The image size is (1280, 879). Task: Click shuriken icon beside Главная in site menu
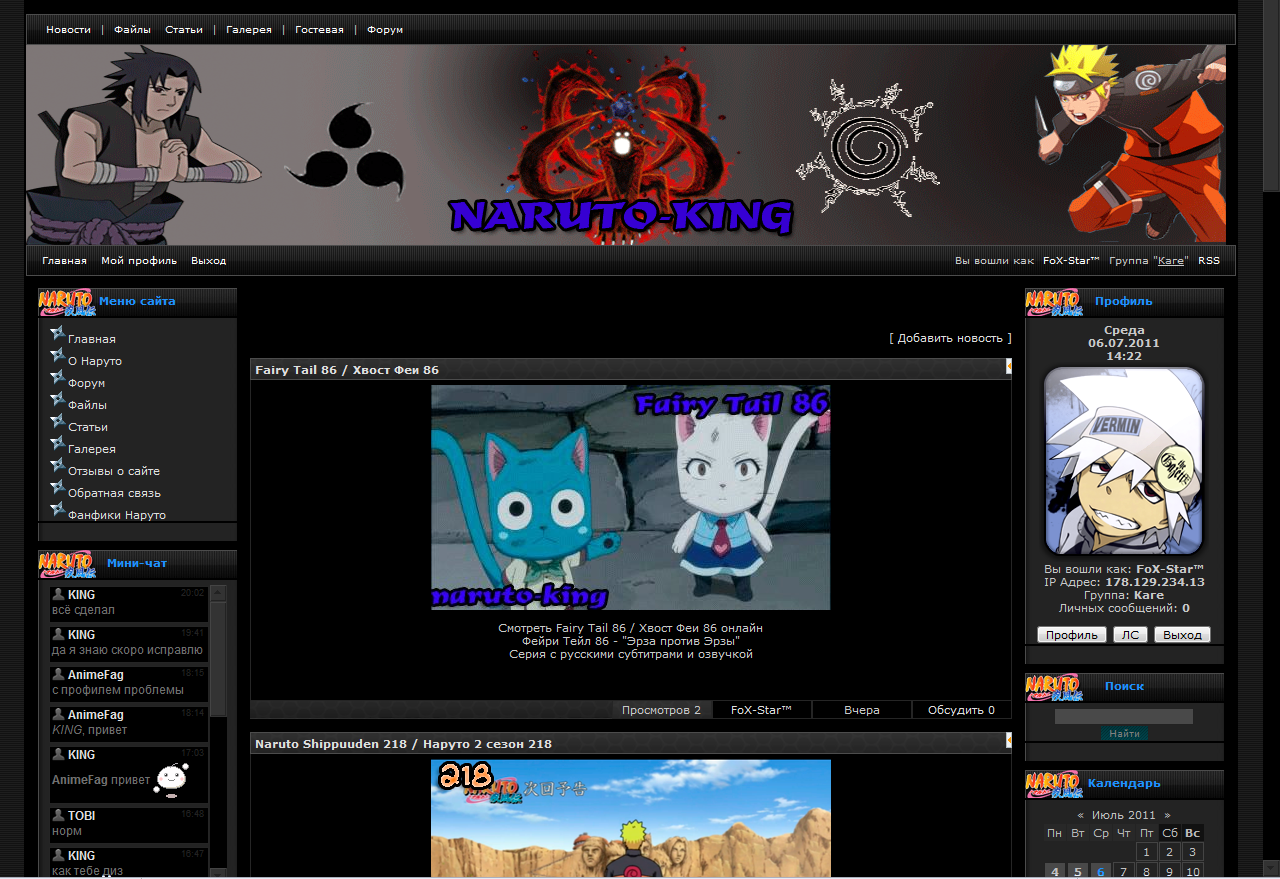pos(57,333)
